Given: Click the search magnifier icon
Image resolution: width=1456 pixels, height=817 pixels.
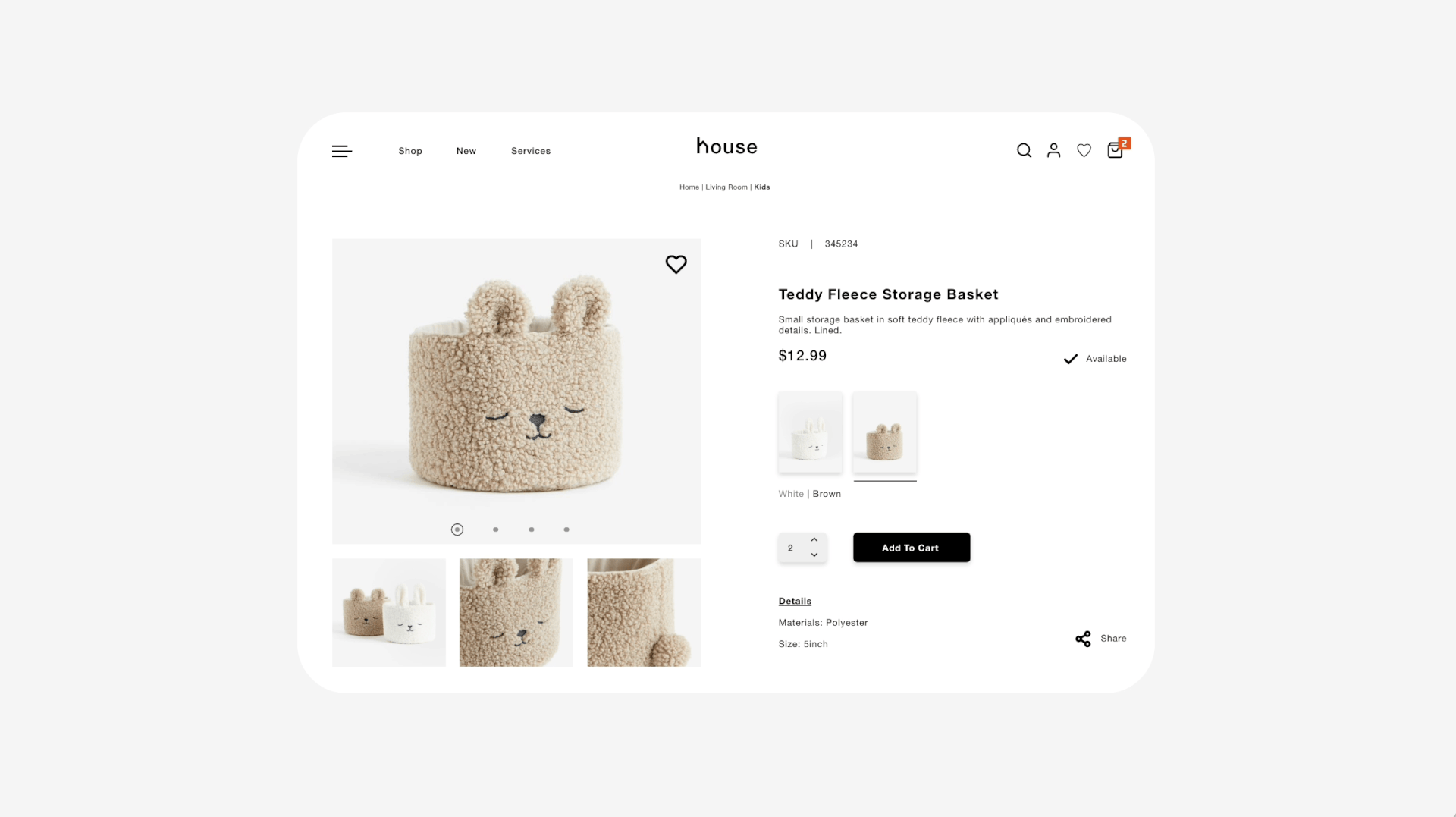Looking at the screenshot, I should [1024, 150].
